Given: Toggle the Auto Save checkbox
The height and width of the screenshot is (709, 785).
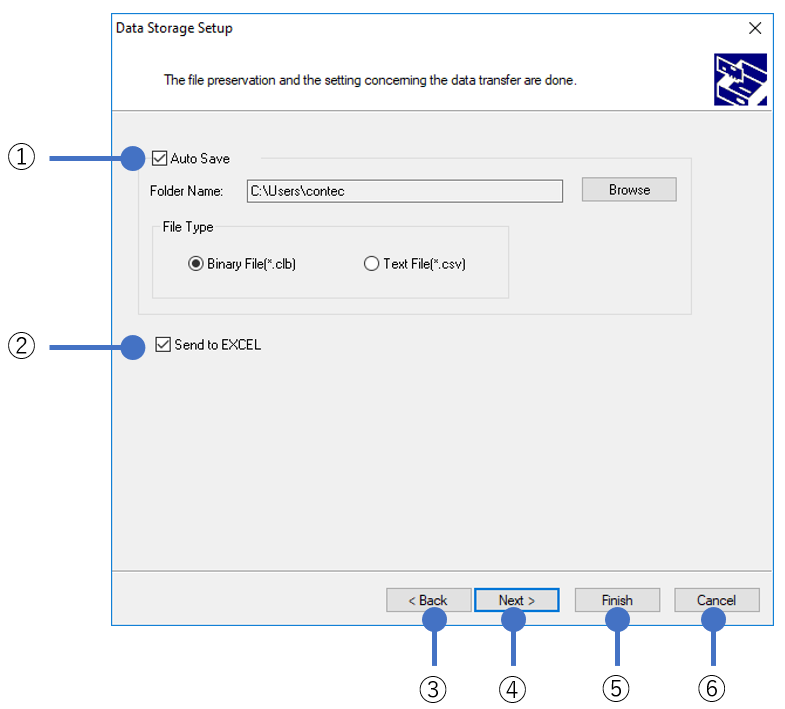Looking at the screenshot, I should pos(159,158).
